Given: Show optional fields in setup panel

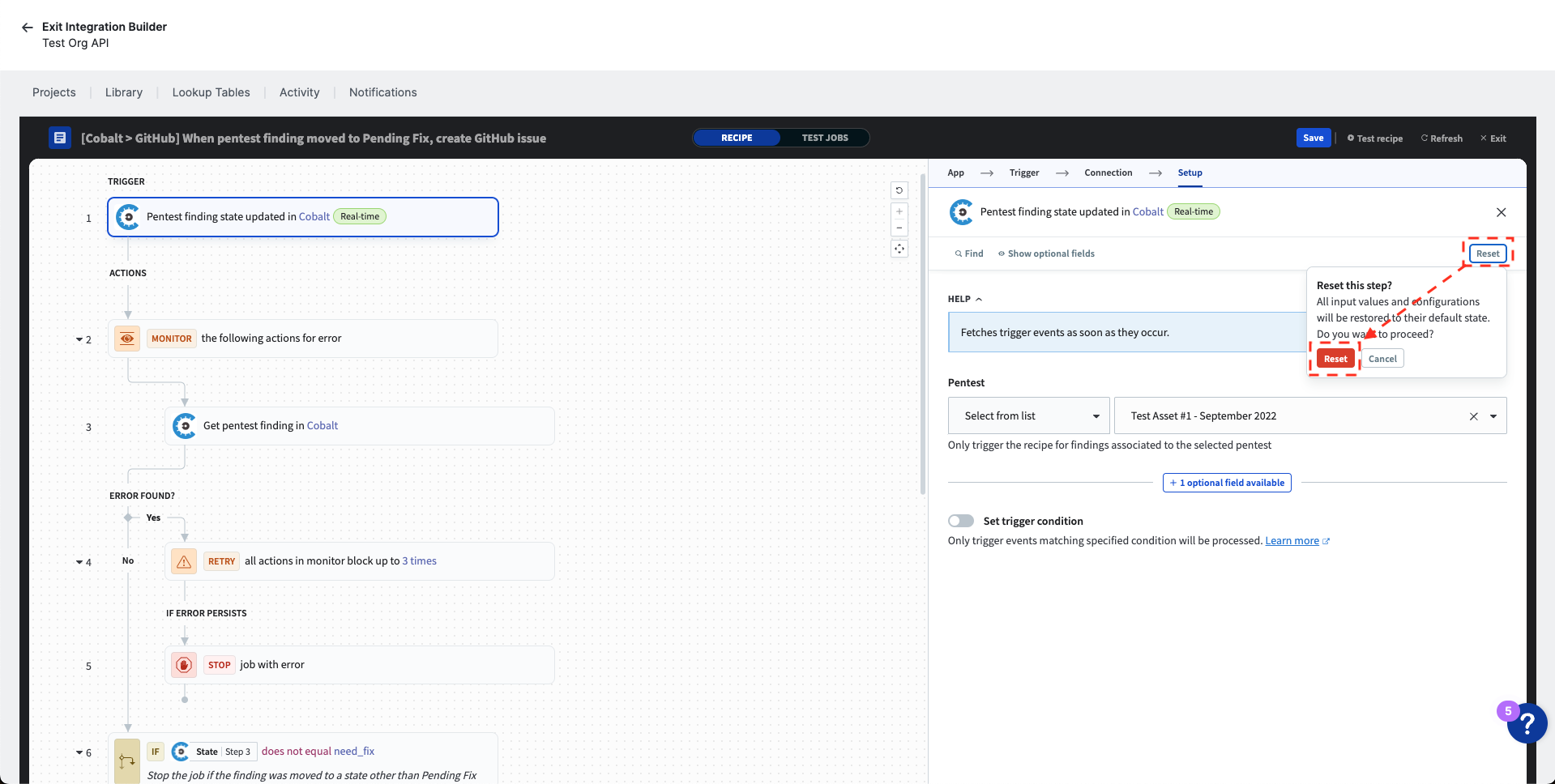Looking at the screenshot, I should tap(1046, 254).
